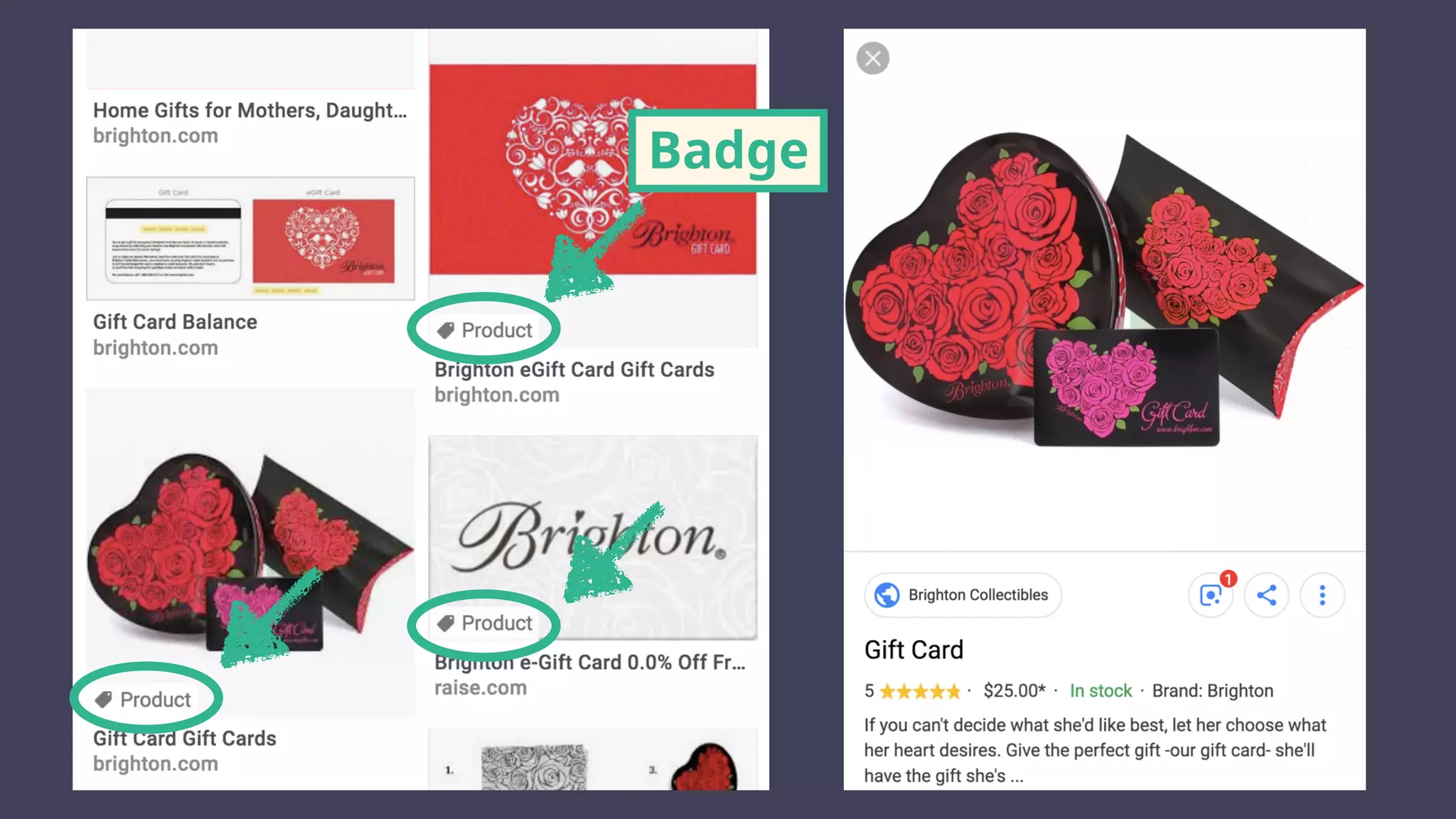The width and height of the screenshot is (1456, 819).
Task: Open the three-dot more options menu
Action: (1322, 595)
